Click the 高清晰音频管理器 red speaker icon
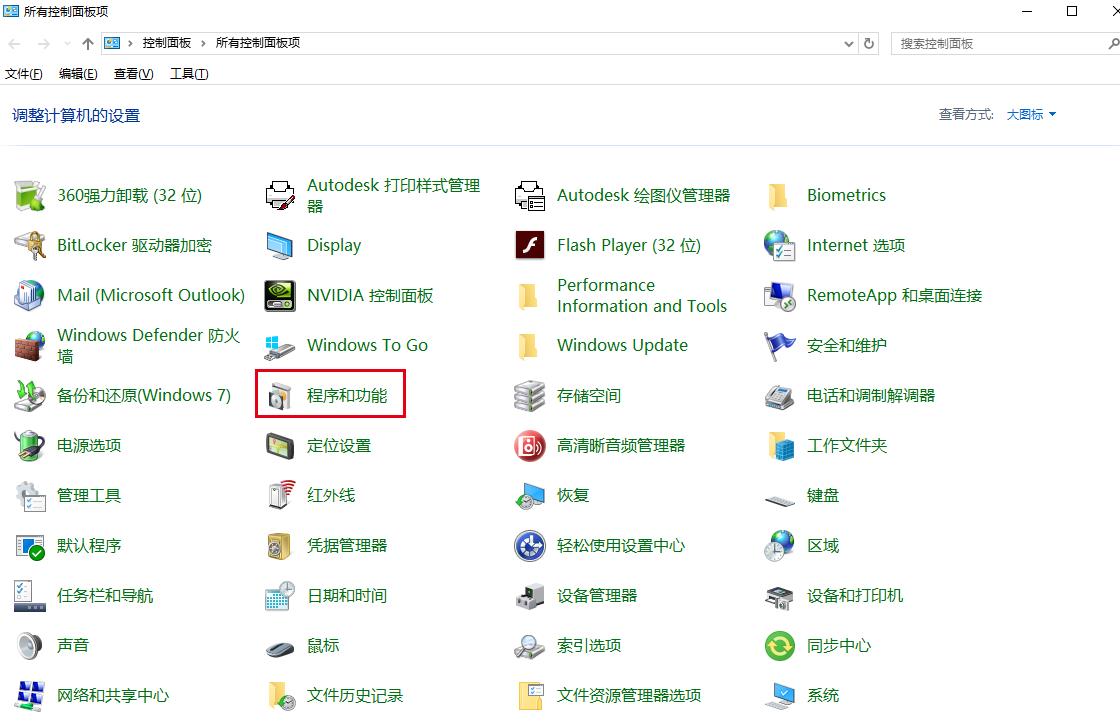This screenshot has height=725, width=1120. click(530, 445)
